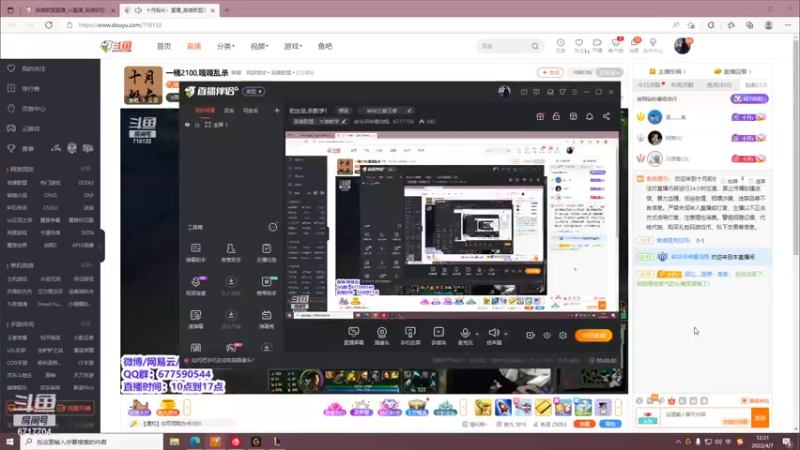Open the rocket gift icon
Screen dimensions: 800x450
(x=503, y=407)
